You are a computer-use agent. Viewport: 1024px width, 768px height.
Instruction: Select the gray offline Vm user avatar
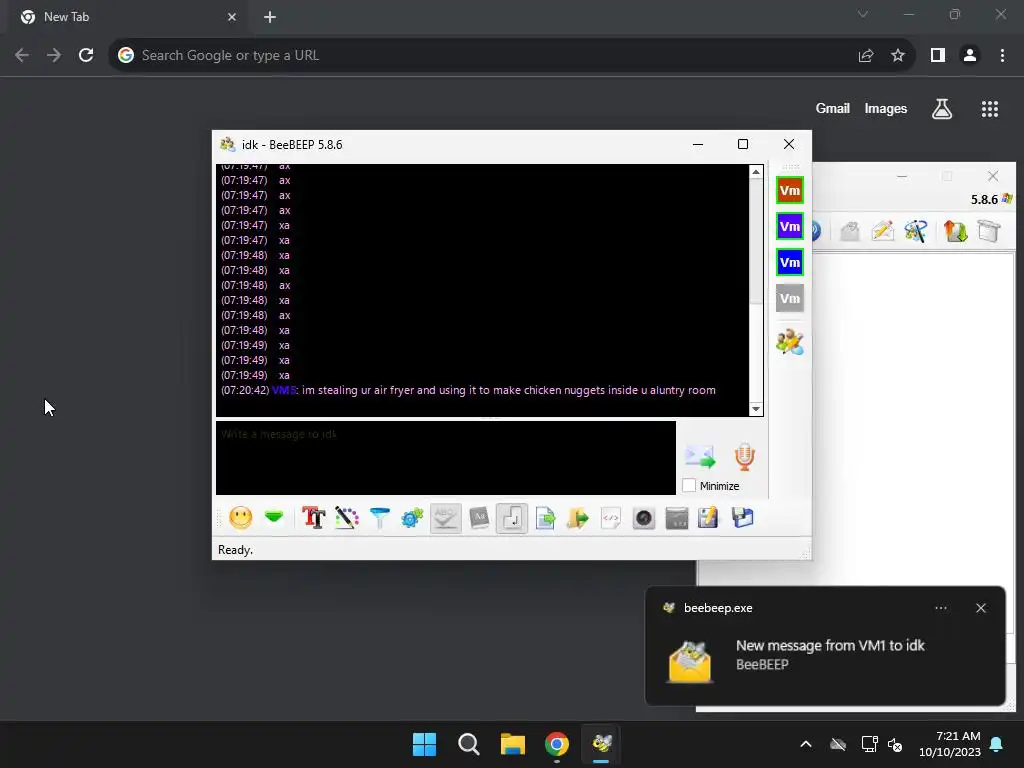790,298
